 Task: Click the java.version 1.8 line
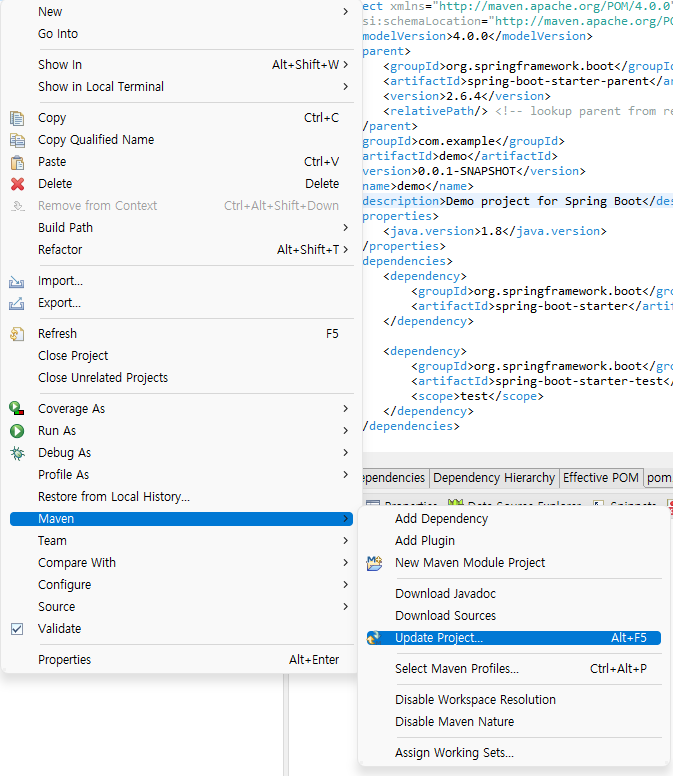(494, 231)
